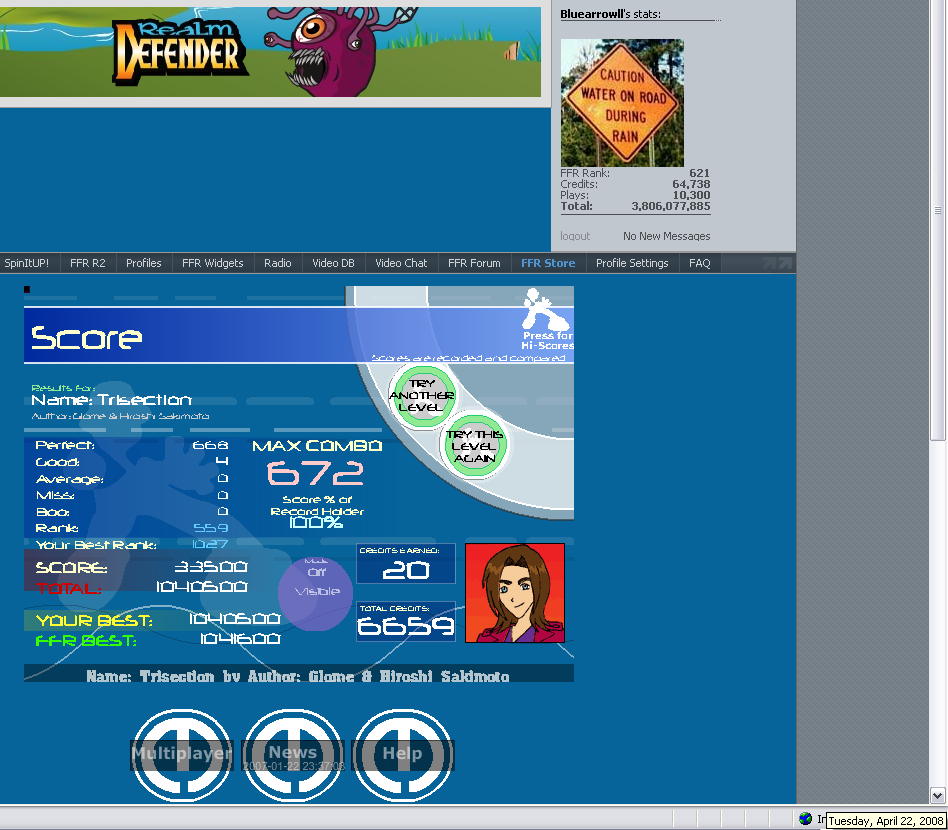Open the Multiplayer circle icon
Image resolution: width=948 pixels, height=830 pixels.
click(x=182, y=754)
